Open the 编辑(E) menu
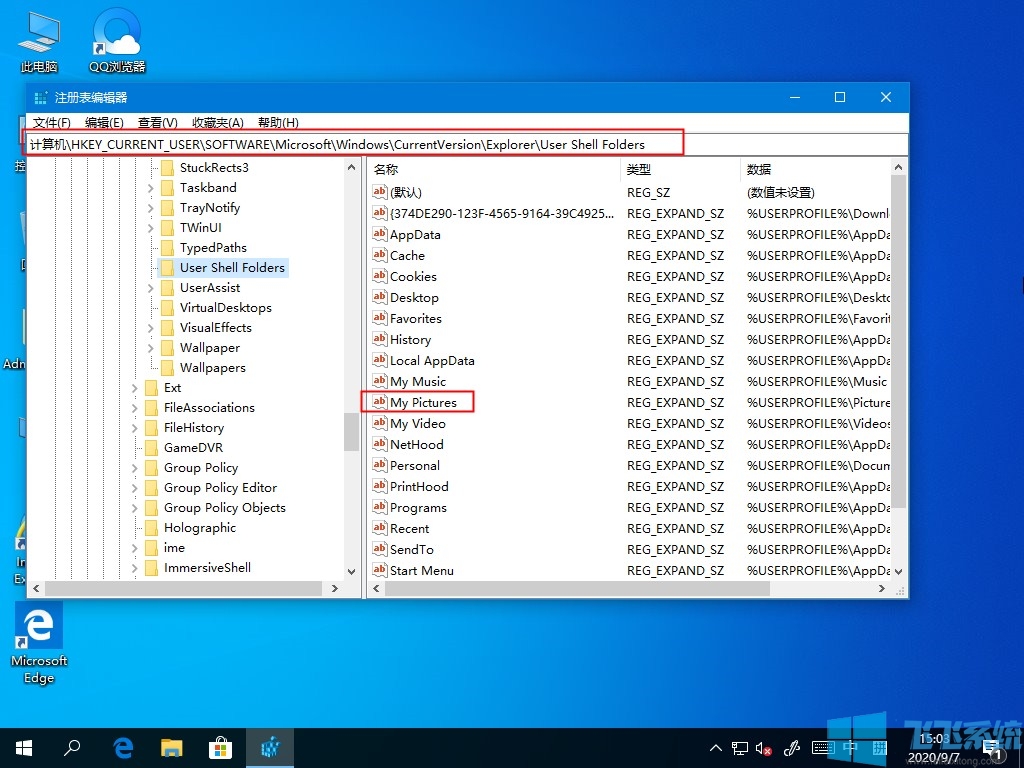 (101, 122)
